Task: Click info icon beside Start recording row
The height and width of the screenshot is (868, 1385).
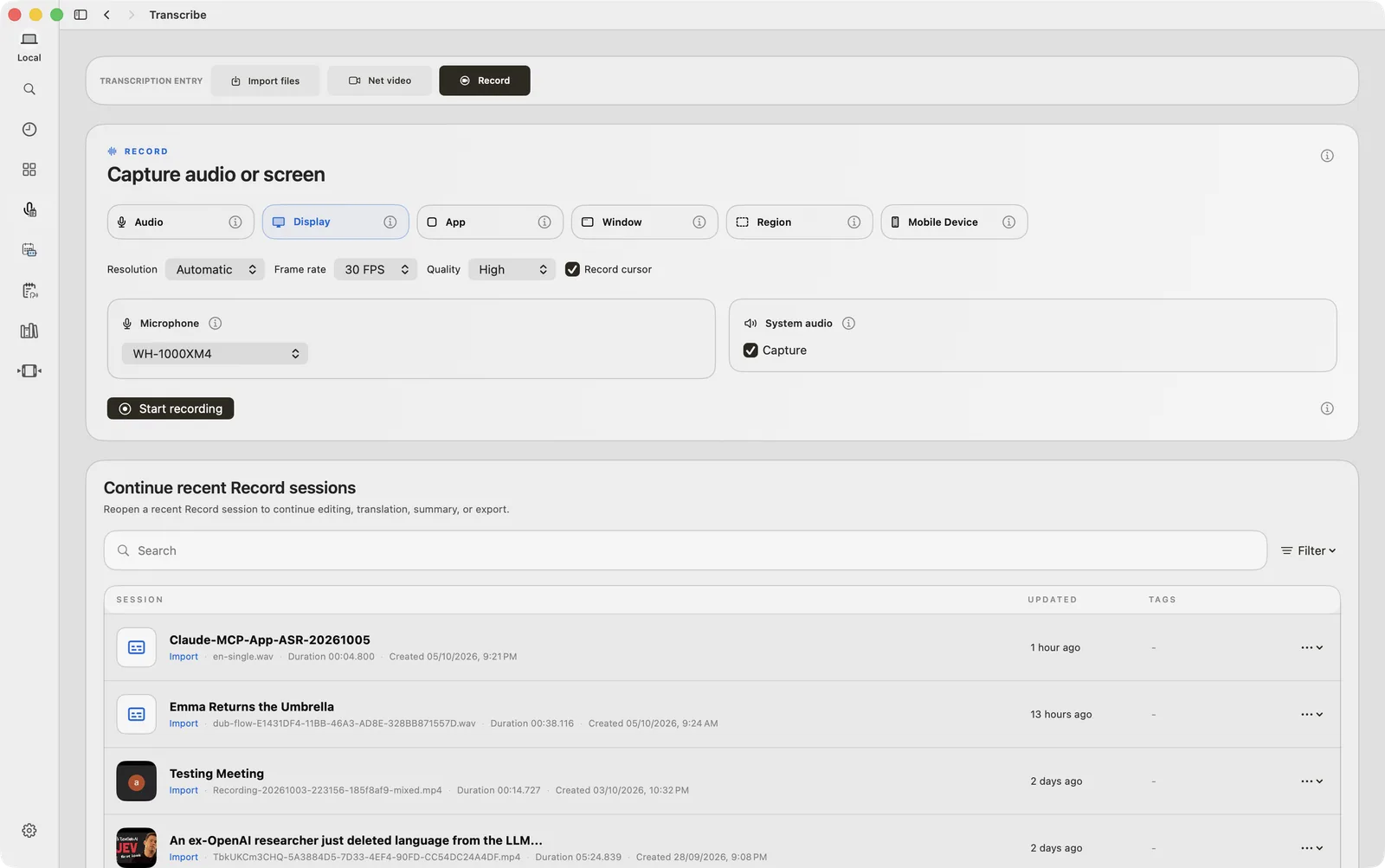Action: coord(1327,408)
